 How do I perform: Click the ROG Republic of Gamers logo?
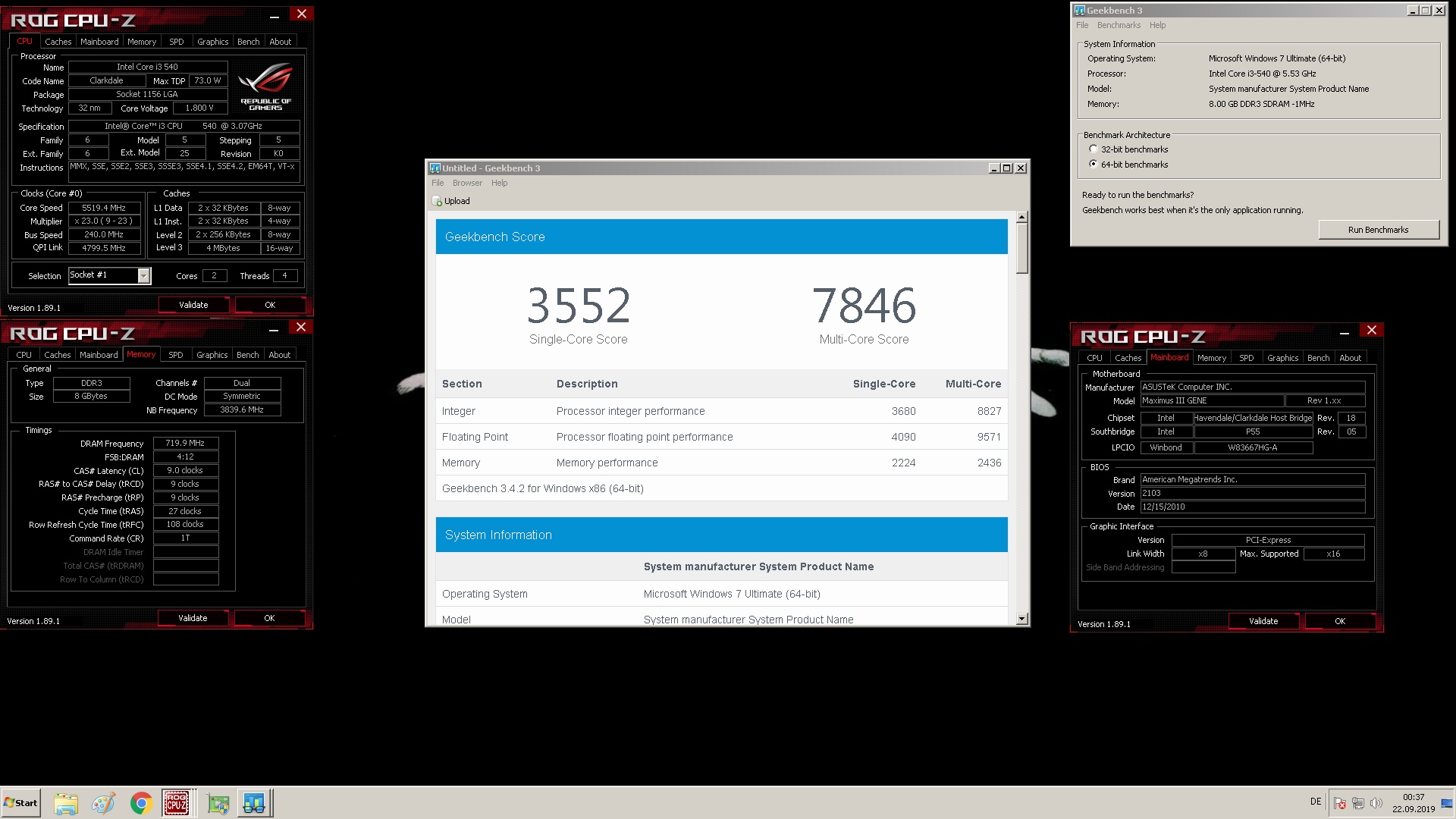(265, 87)
